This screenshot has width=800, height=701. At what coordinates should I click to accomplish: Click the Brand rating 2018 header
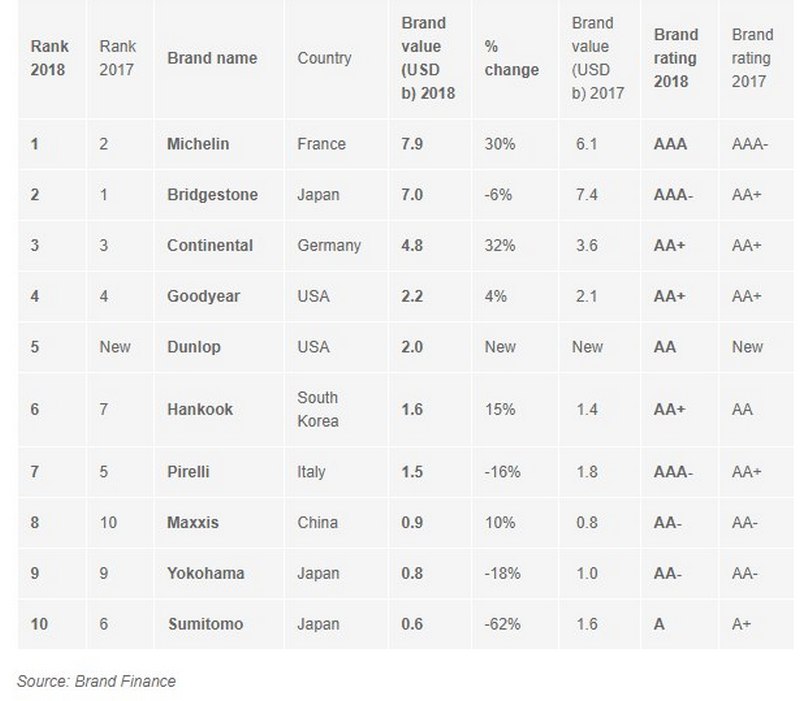[675, 58]
